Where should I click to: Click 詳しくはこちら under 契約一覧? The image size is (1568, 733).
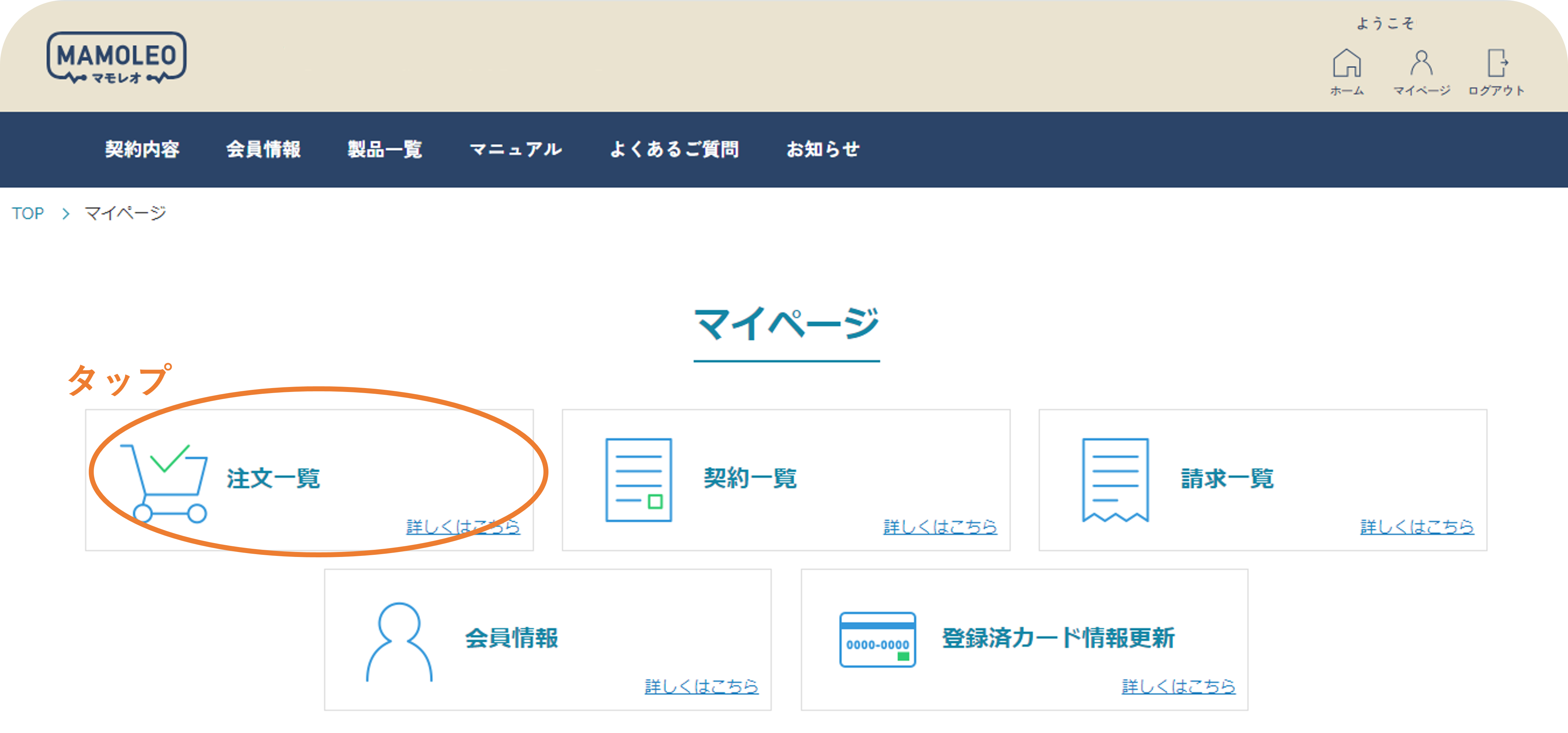pos(940,527)
